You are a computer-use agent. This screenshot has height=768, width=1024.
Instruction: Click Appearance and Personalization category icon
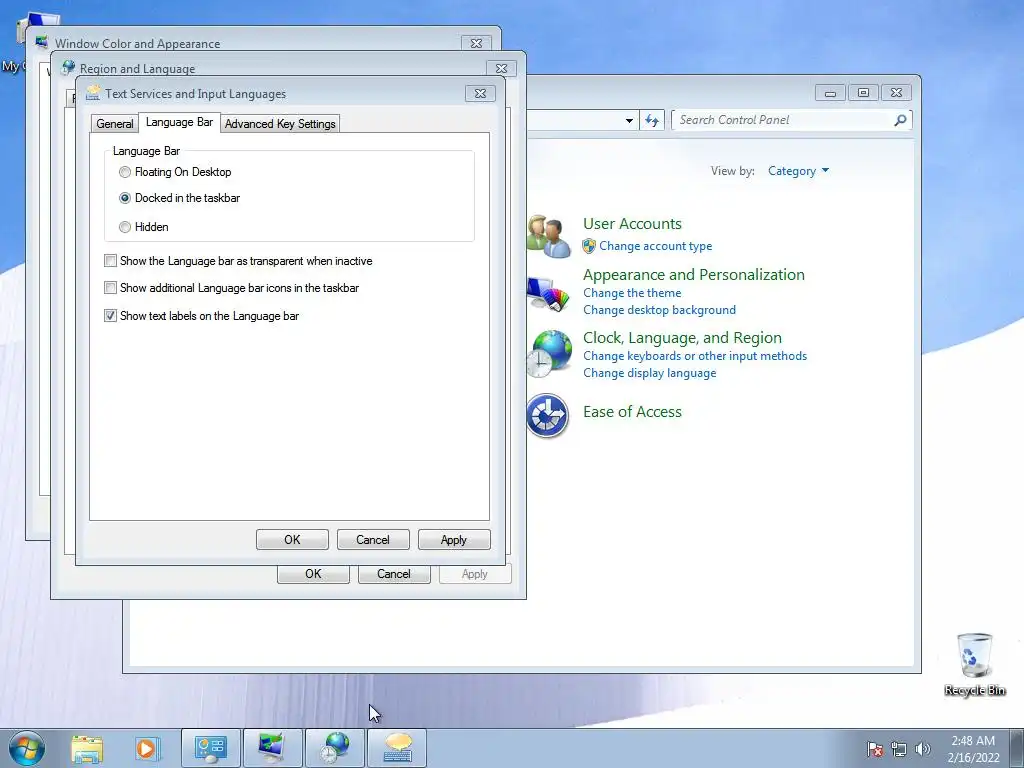549,295
